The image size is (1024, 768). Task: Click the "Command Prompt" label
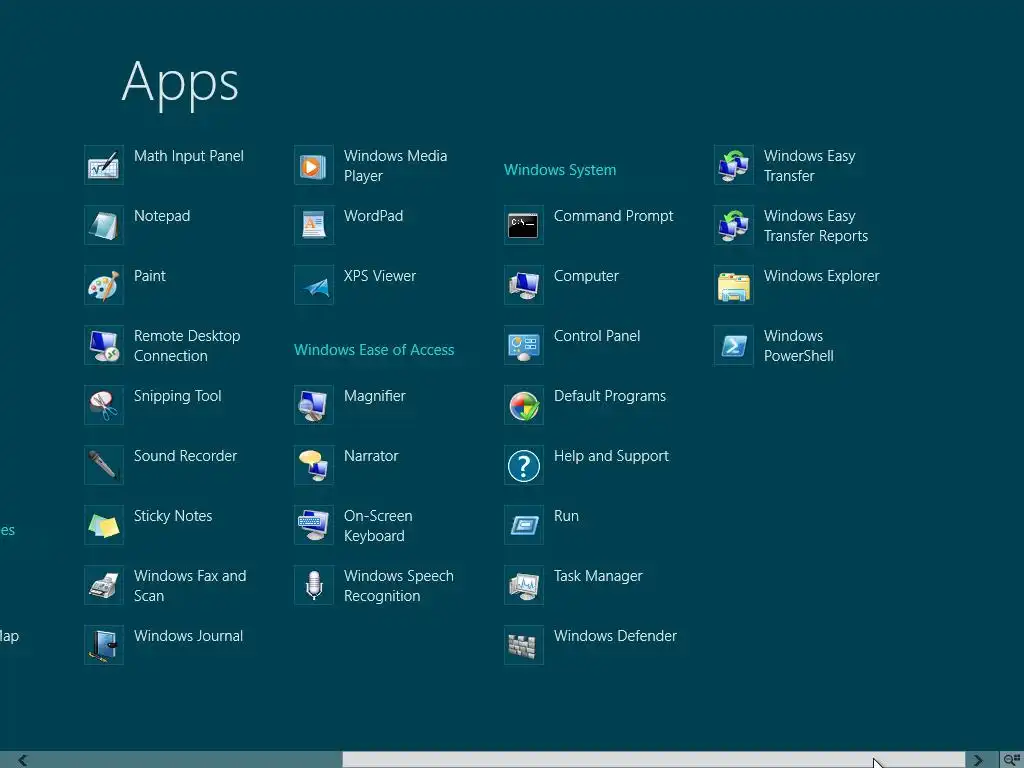click(x=613, y=216)
